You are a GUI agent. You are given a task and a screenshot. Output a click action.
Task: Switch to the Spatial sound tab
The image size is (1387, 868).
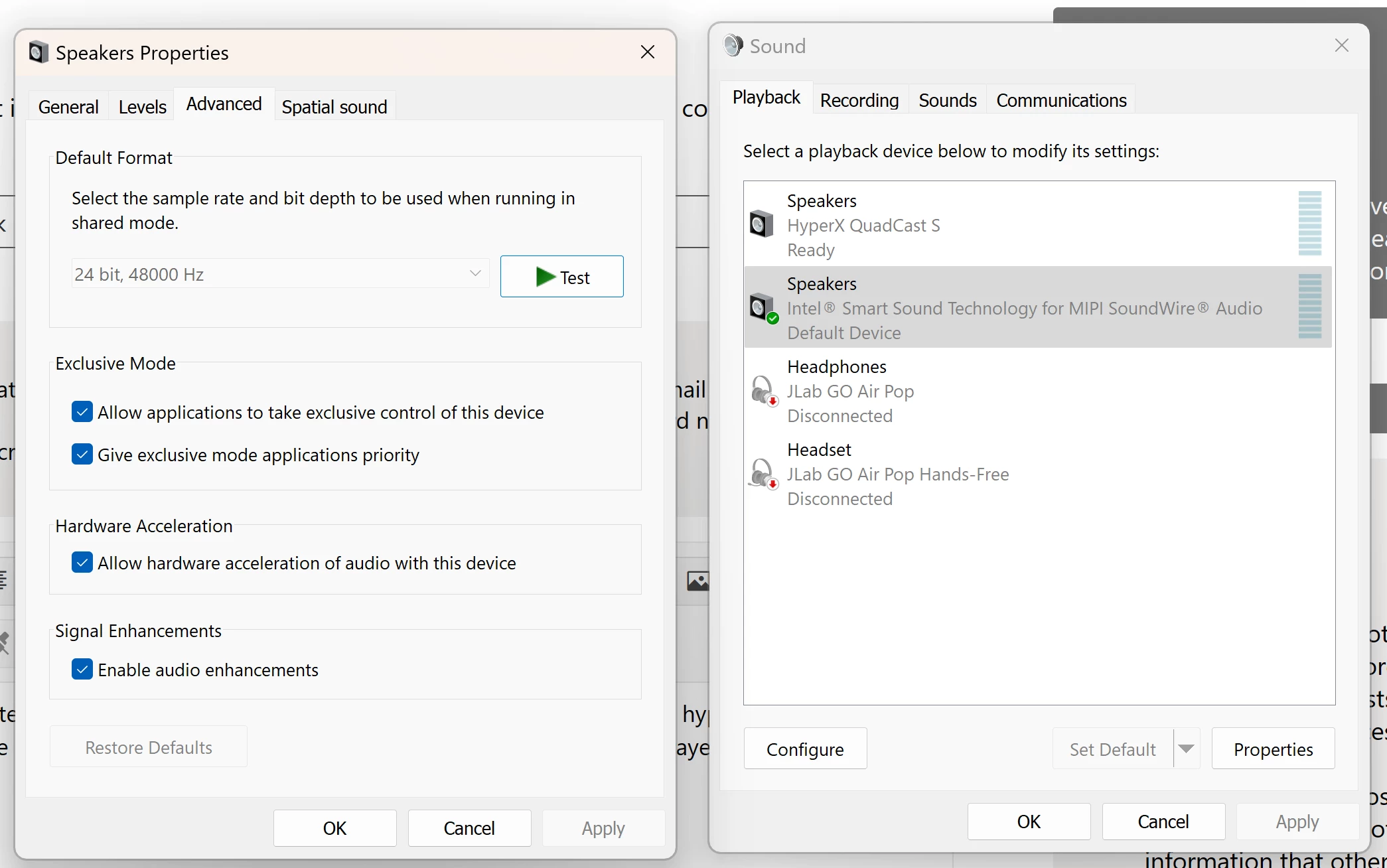[334, 107]
